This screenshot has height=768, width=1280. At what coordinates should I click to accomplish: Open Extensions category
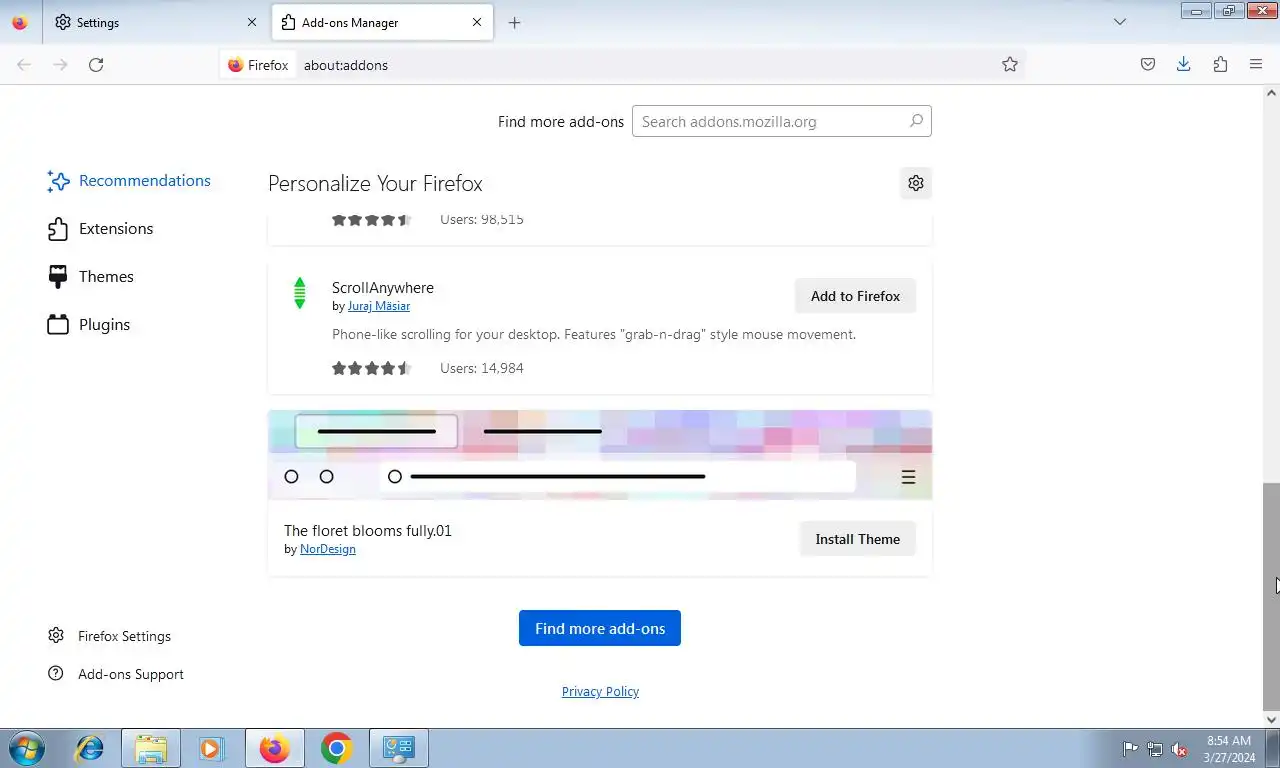[101, 229]
